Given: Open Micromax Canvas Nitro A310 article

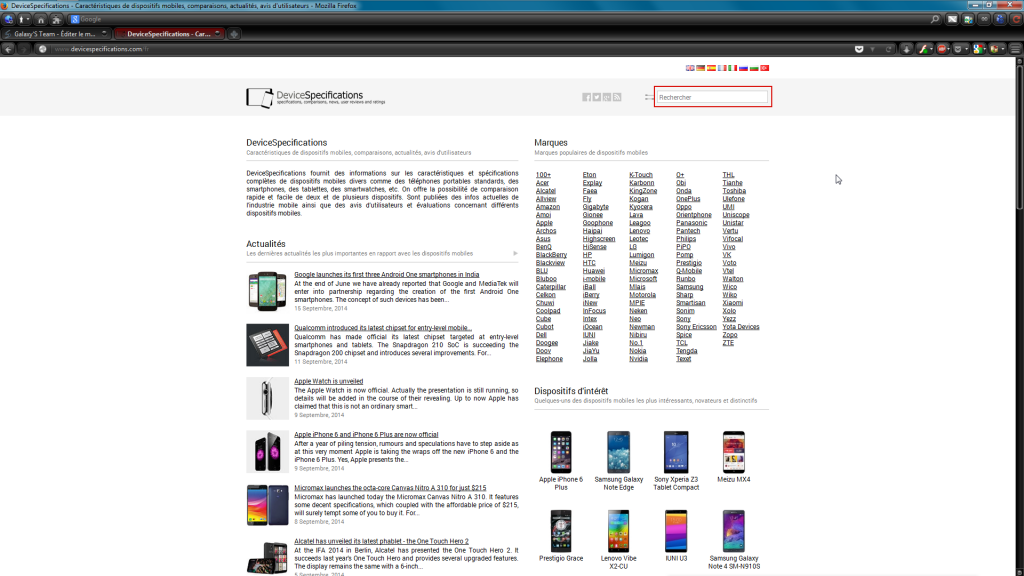Looking at the screenshot, I should (x=390, y=488).
